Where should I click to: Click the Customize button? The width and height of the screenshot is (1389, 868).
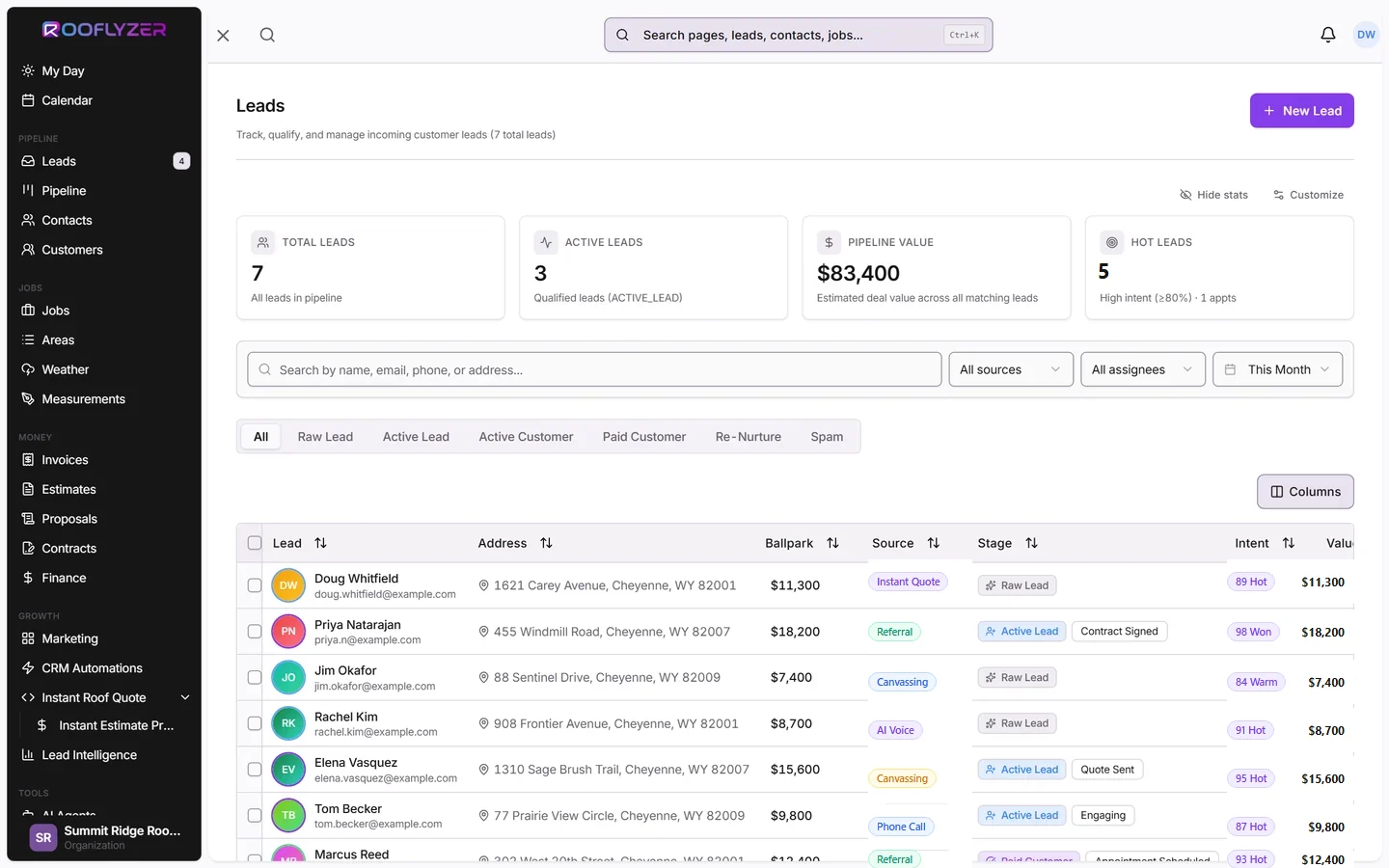(x=1308, y=195)
